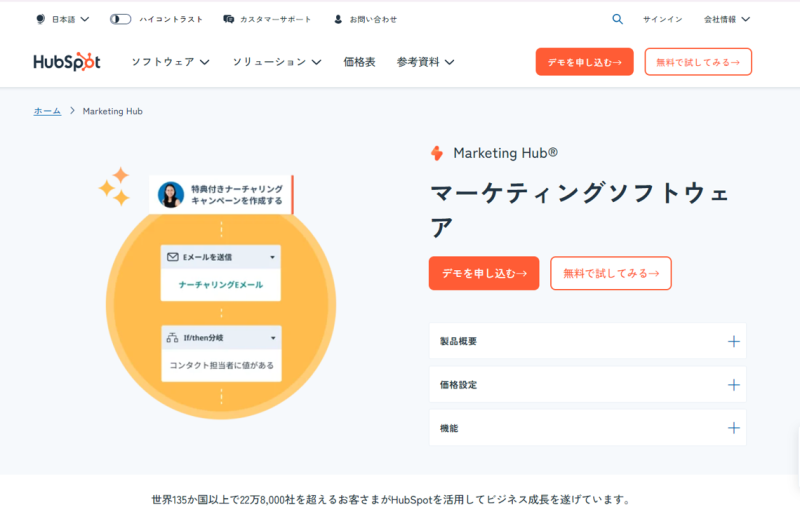Open the 会社情報 dropdown
This screenshot has height=526, width=800.
pyautogui.click(x=727, y=19)
